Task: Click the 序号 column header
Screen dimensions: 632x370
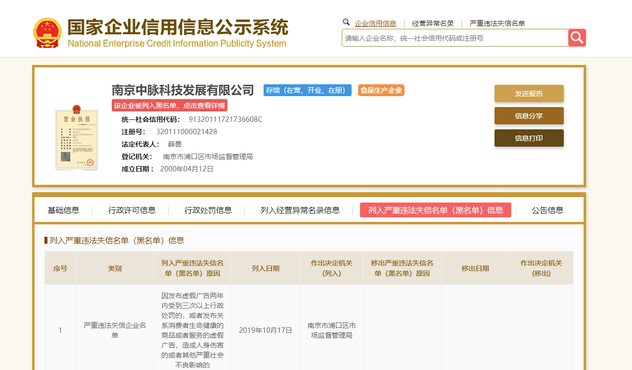Action: pos(60,268)
